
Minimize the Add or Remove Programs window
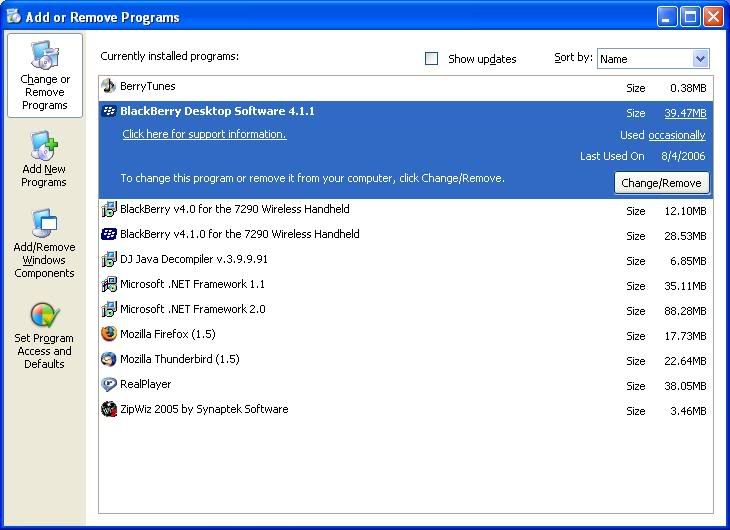667,17
